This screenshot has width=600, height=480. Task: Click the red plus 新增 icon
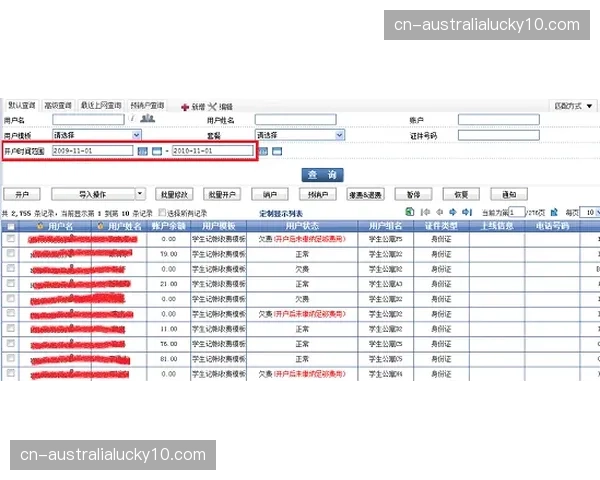(x=185, y=107)
